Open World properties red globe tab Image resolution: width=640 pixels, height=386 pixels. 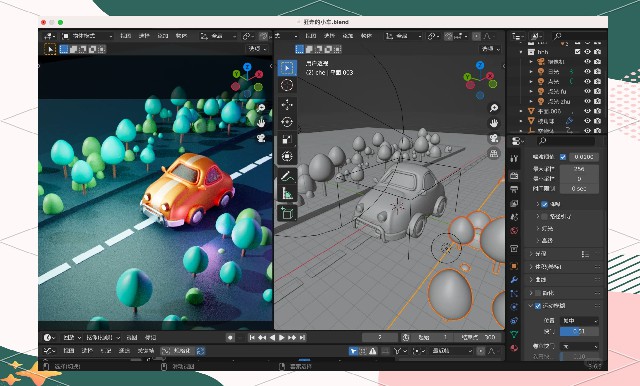click(514, 231)
